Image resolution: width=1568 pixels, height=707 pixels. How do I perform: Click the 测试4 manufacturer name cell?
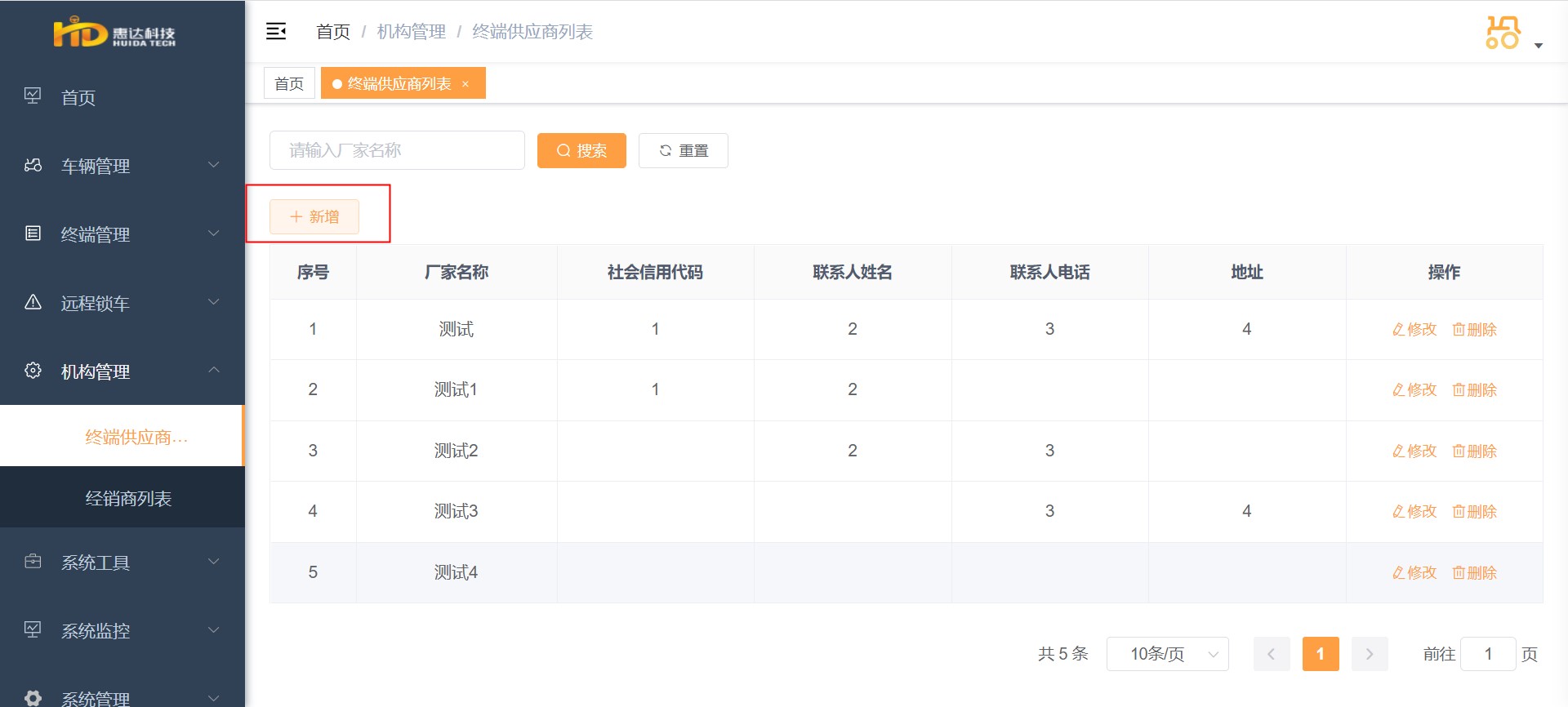coord(457,572)
